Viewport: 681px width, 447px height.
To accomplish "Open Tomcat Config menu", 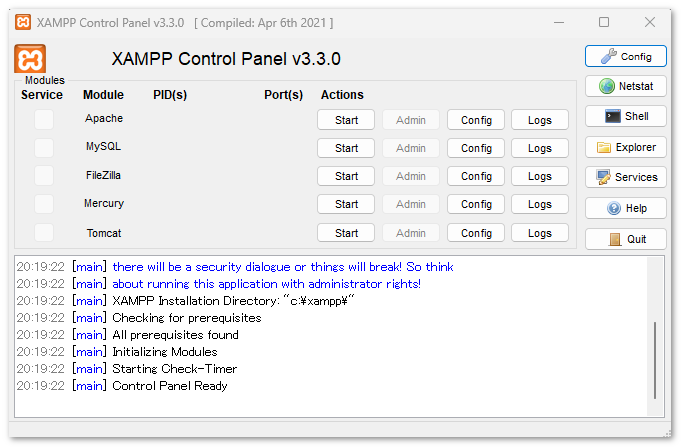I will pyautogui.click(x=476, y=233).
